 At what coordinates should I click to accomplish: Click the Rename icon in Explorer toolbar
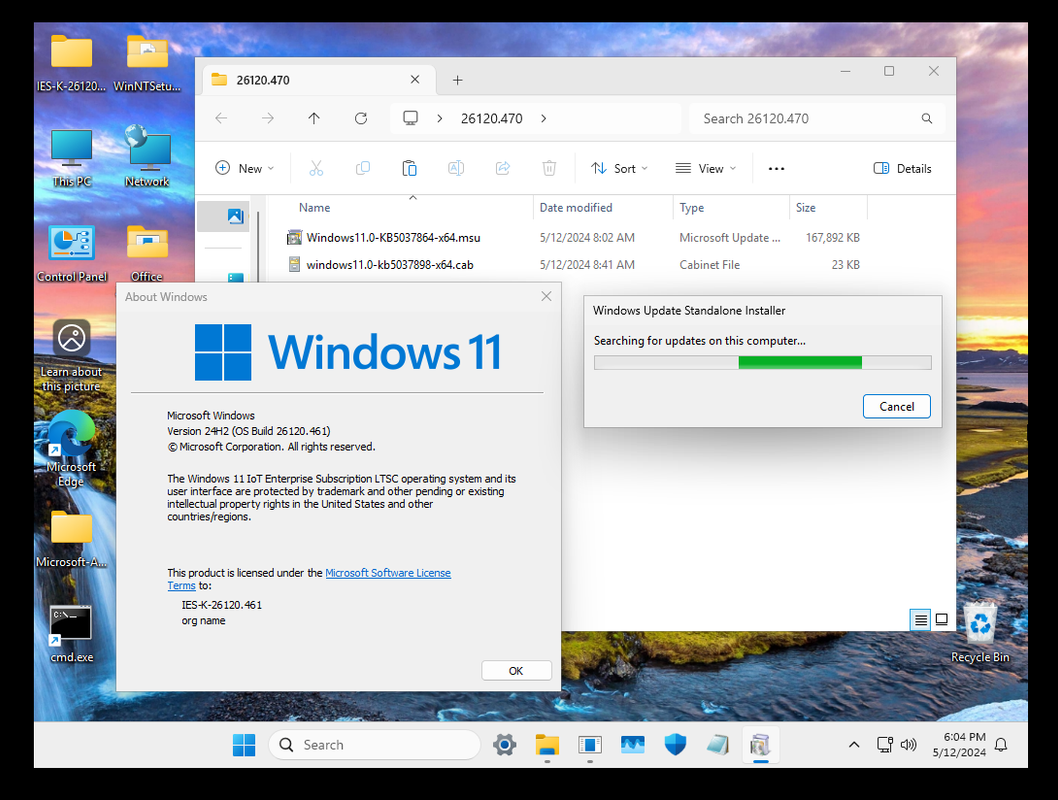(456, 168)
